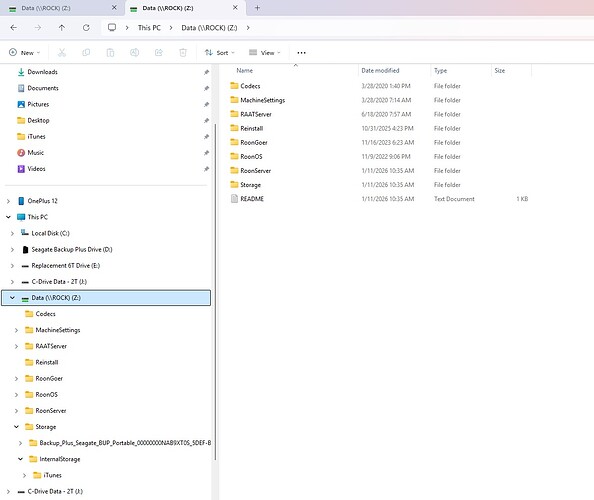Image resolution: width=594 pixels, height=500 pixels.
Task: Click the Rename toolbar icon
Action: [x=134, y=53]
